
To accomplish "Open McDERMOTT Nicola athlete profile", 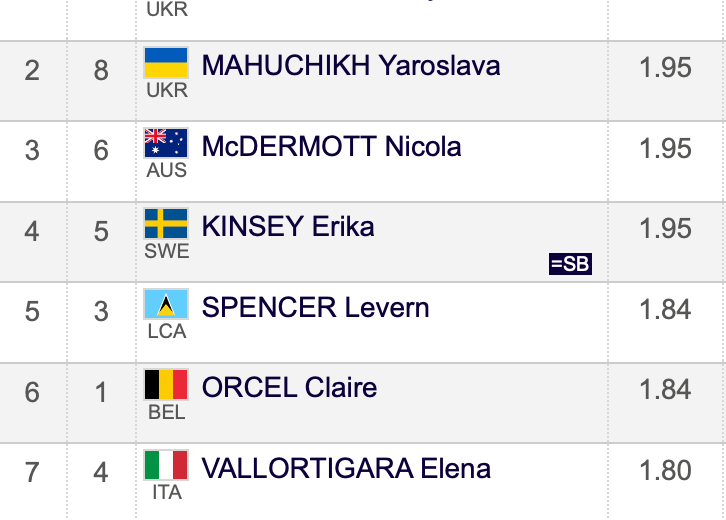I will point(332,146).
